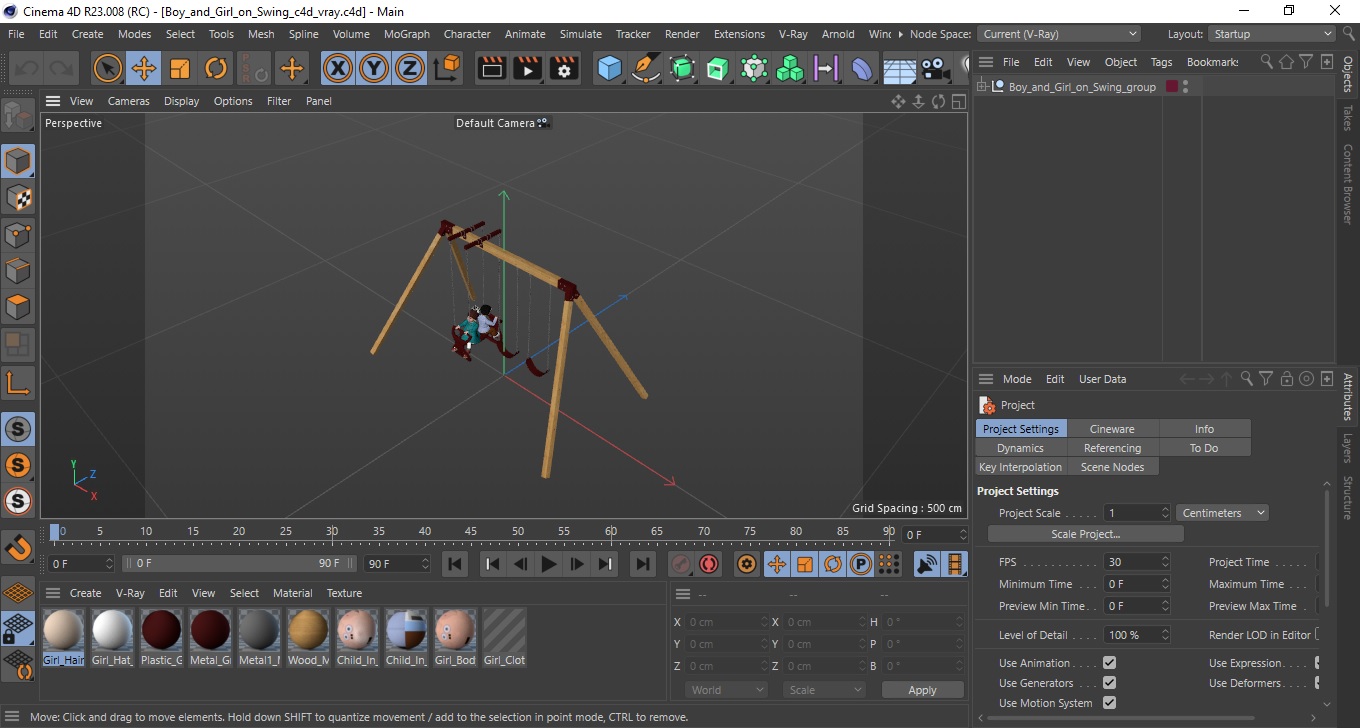Switch to Model mode
Viewport: 1360px width, 728px height.
coord(18,161)
